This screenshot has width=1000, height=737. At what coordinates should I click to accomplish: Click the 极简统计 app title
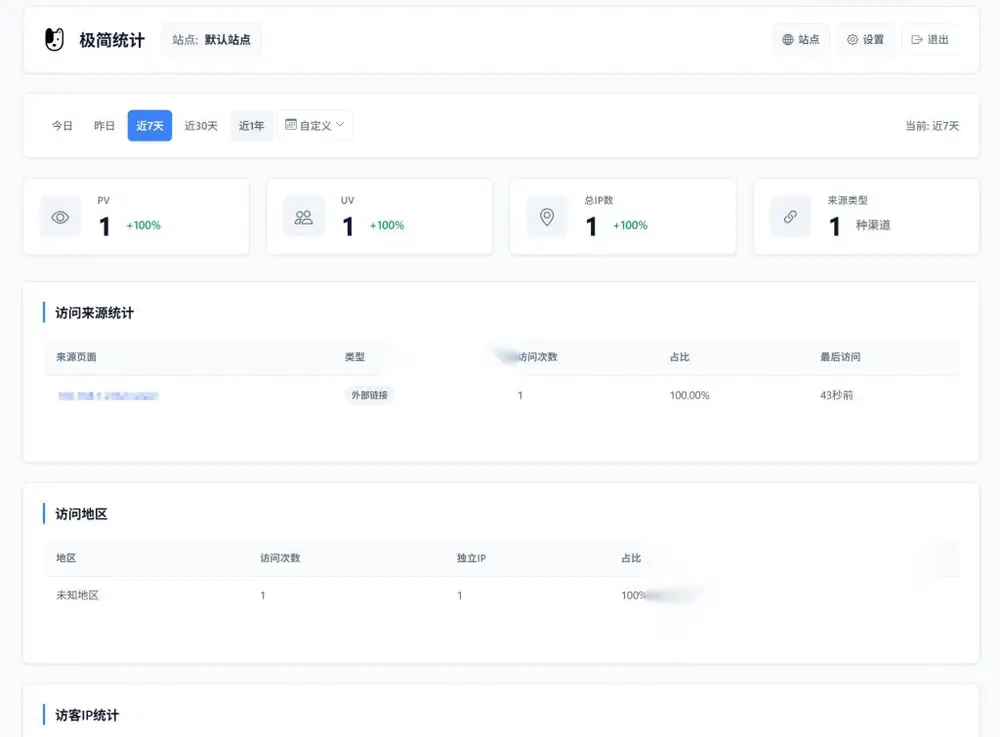[x=112, y=40]
